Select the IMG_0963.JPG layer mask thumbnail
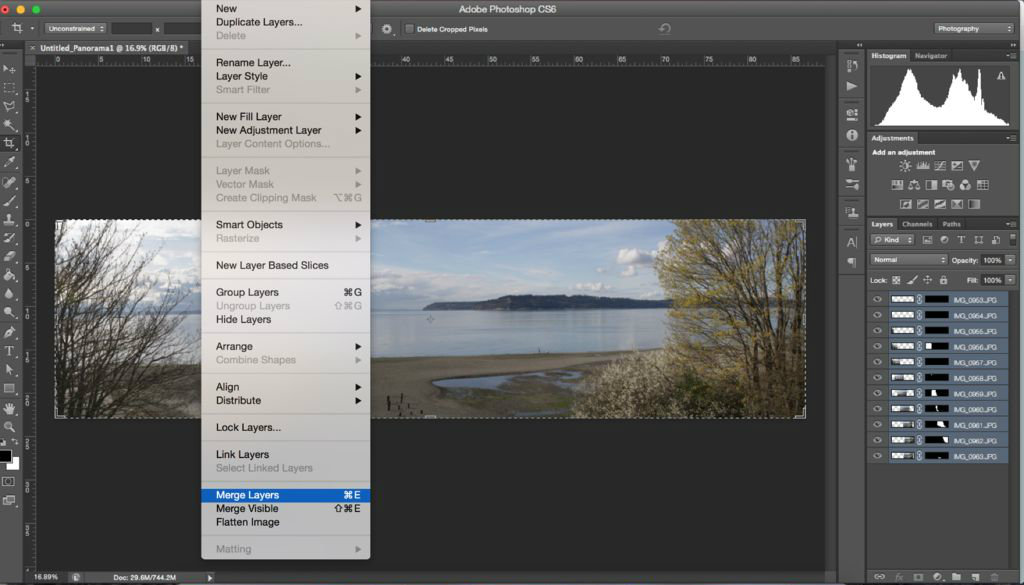 [936, 457]
